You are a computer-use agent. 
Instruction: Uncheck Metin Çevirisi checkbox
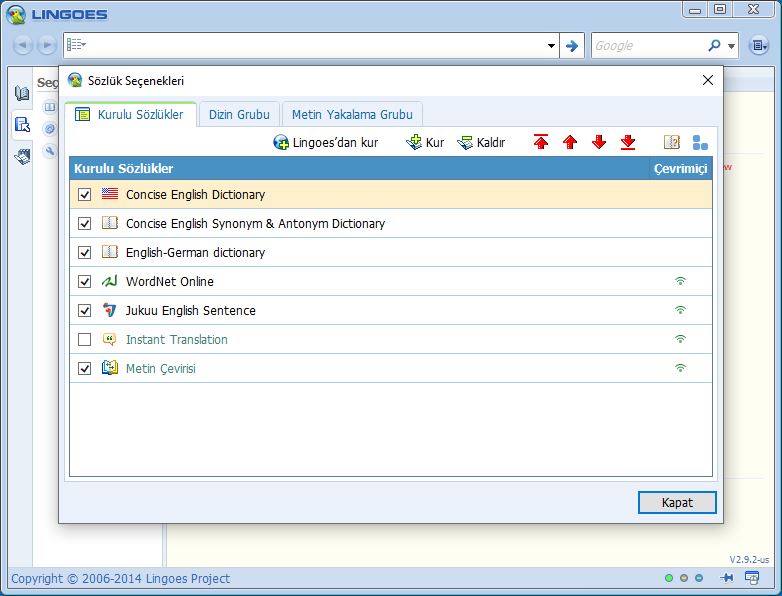[x=85, y=369]
